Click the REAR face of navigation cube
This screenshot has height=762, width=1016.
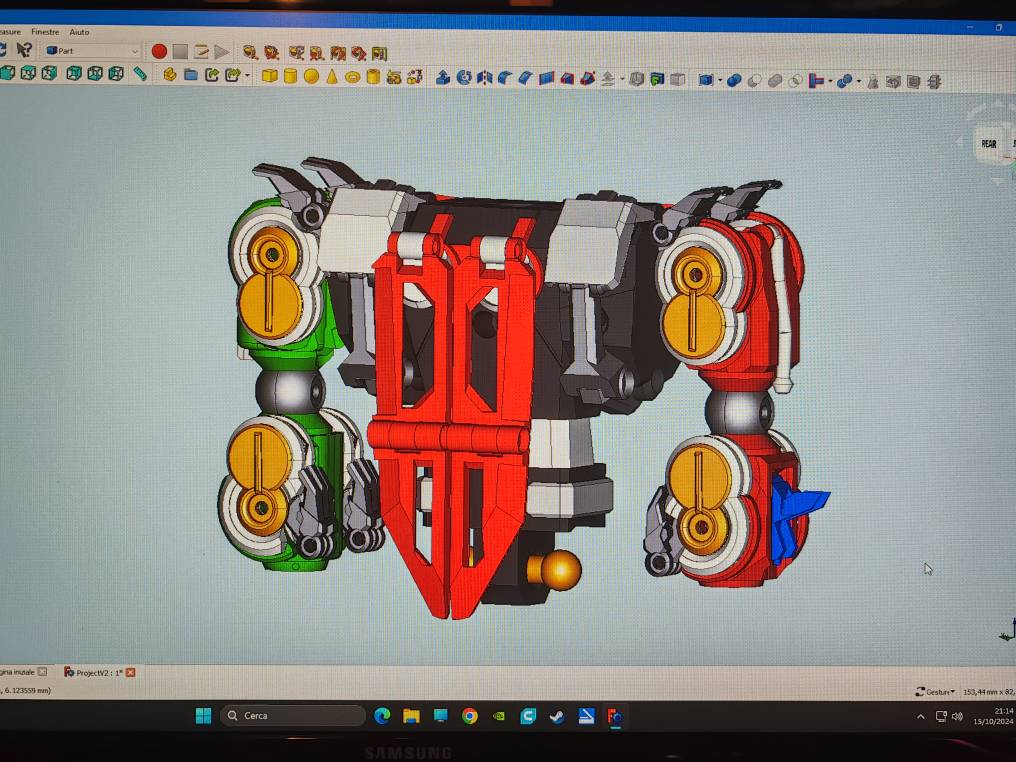[x=988, y=144]
